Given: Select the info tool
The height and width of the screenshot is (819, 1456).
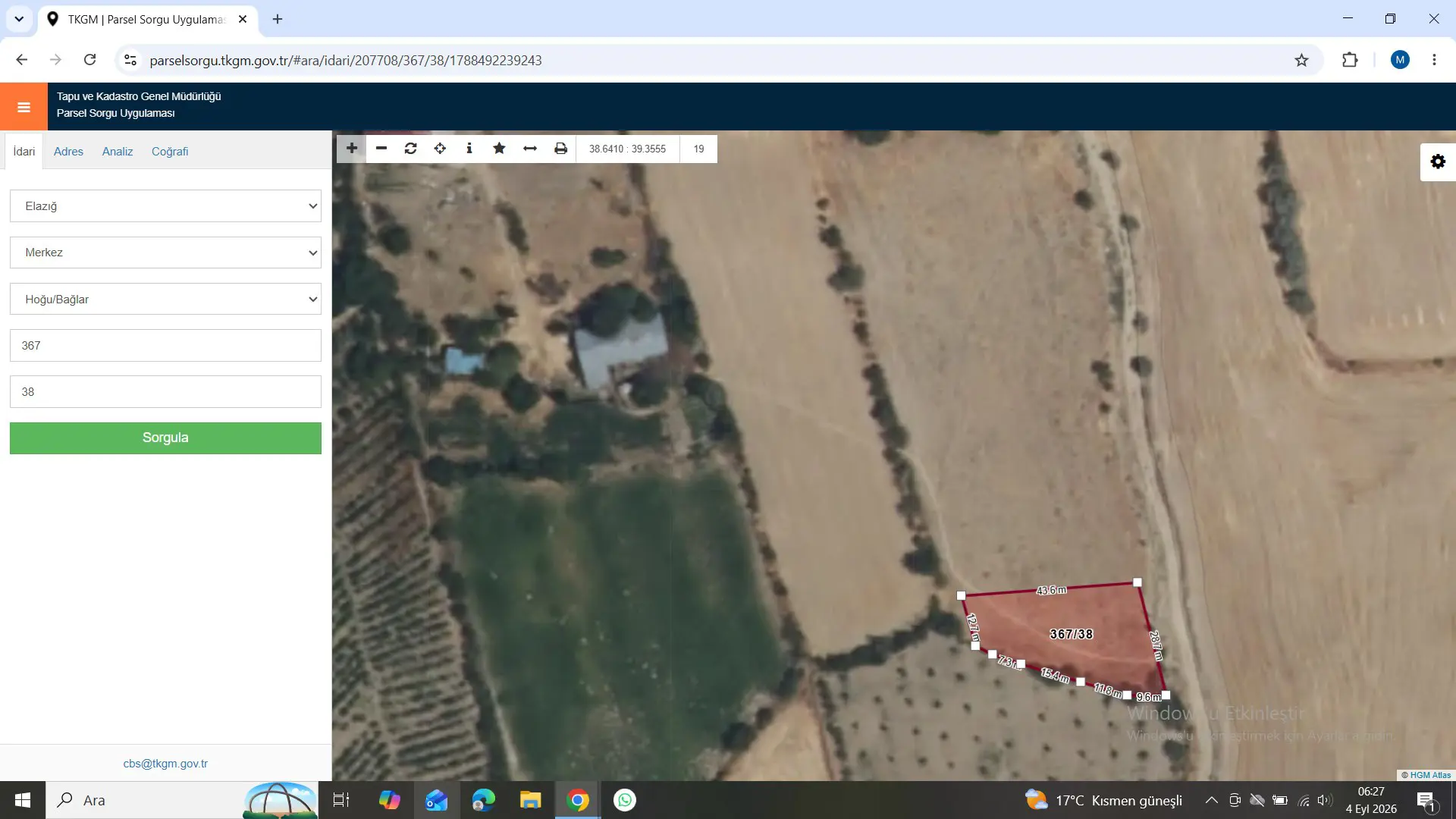Looking at the screenshot, I should point(469,149).
